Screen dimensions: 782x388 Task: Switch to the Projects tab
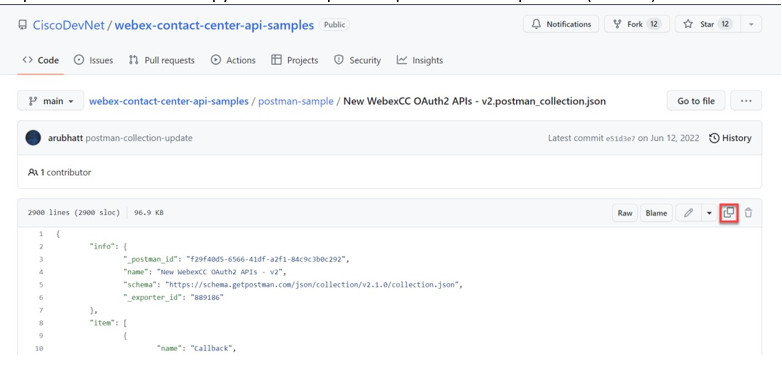294,60
